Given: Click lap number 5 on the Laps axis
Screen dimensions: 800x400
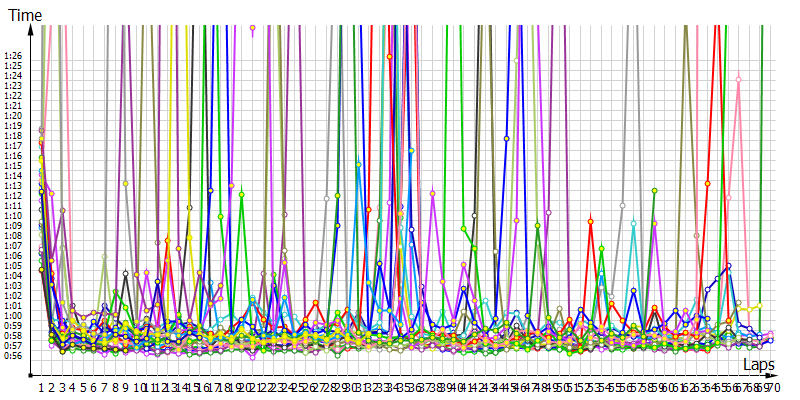Looking at the screenshot, I should click(83, 386).
